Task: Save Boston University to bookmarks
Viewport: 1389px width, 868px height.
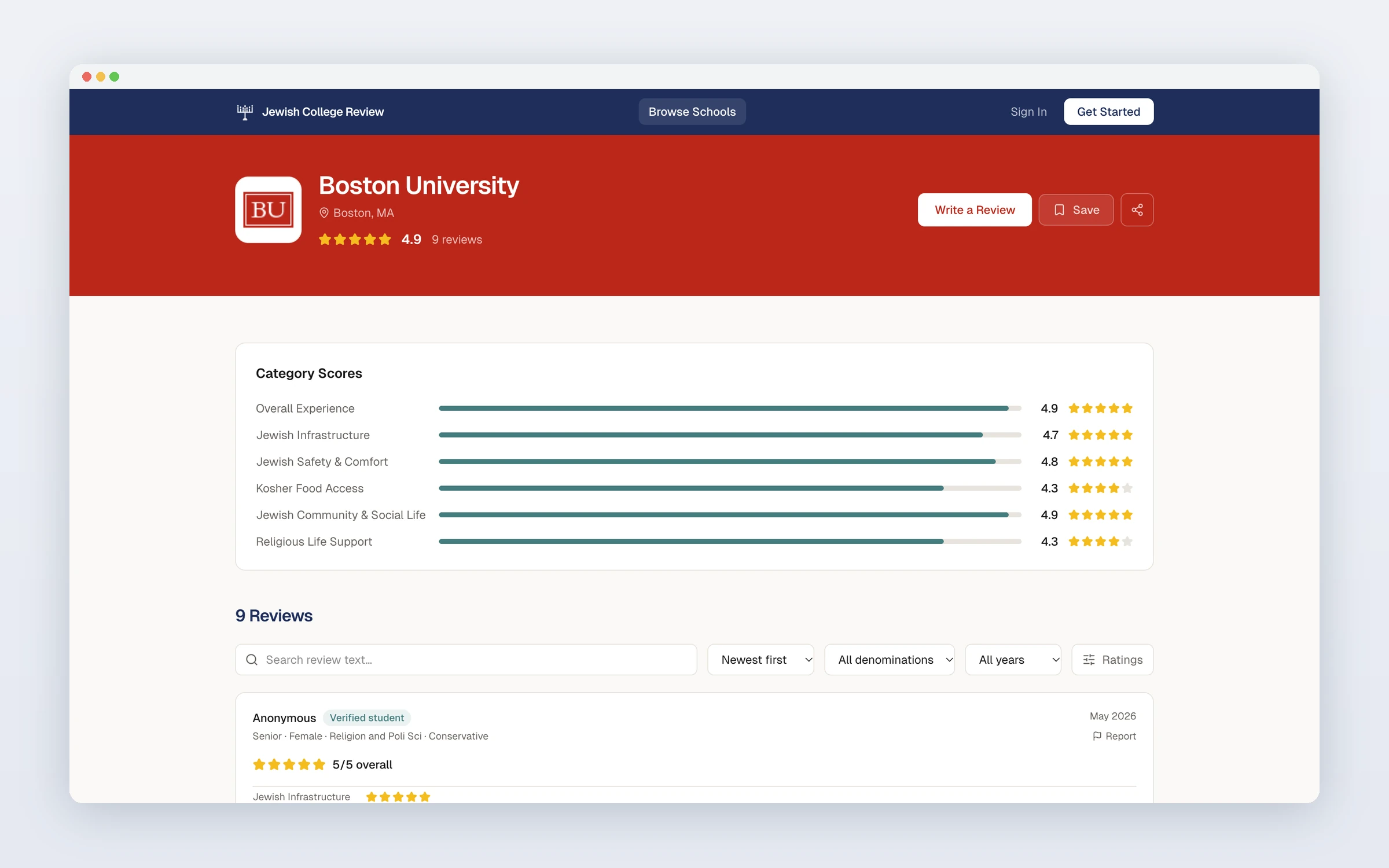Action: point(1076,209)
